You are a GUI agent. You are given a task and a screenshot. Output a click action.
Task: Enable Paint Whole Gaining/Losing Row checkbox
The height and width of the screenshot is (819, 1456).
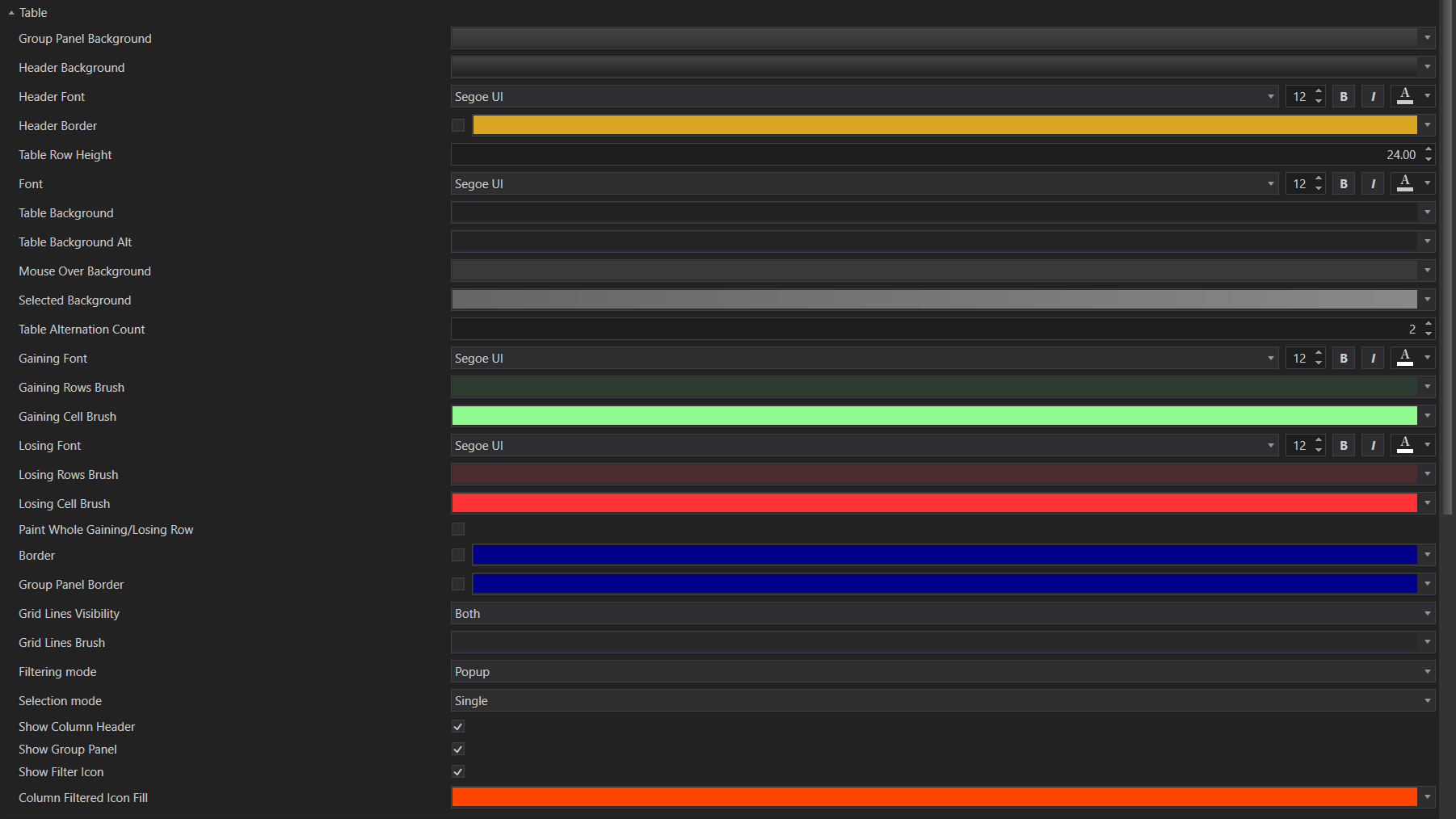[458, 530]
